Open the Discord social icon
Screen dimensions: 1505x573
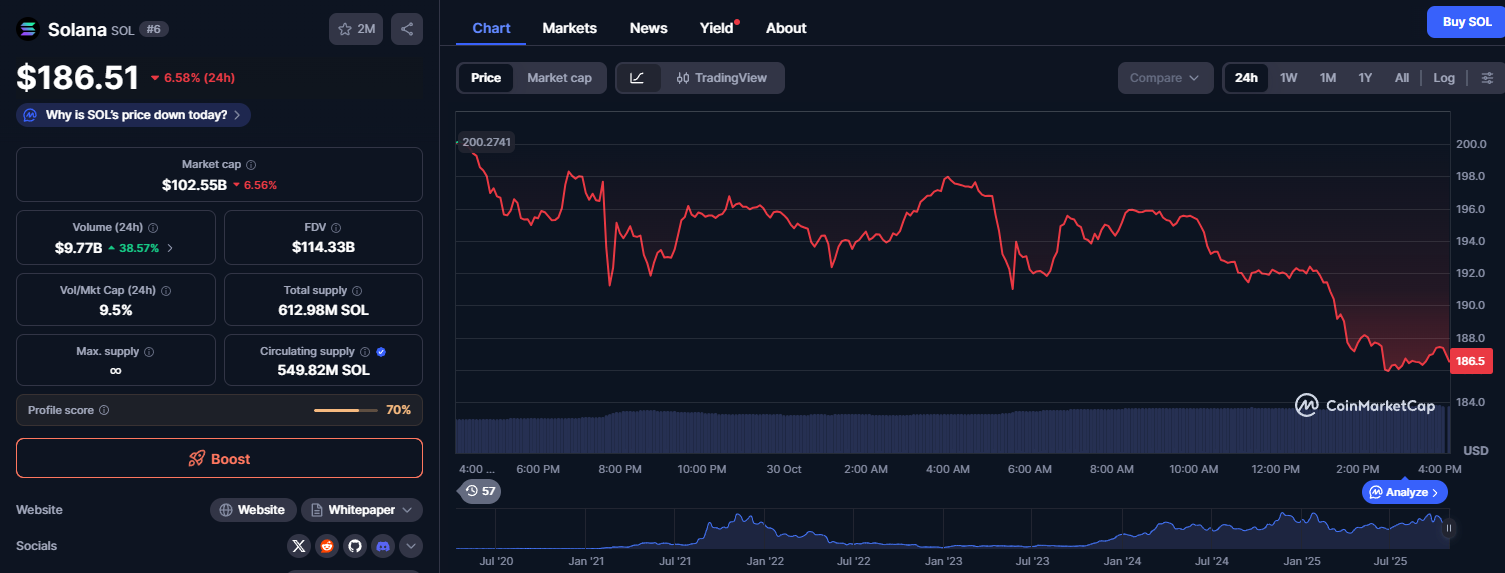[x=383, y=546]
